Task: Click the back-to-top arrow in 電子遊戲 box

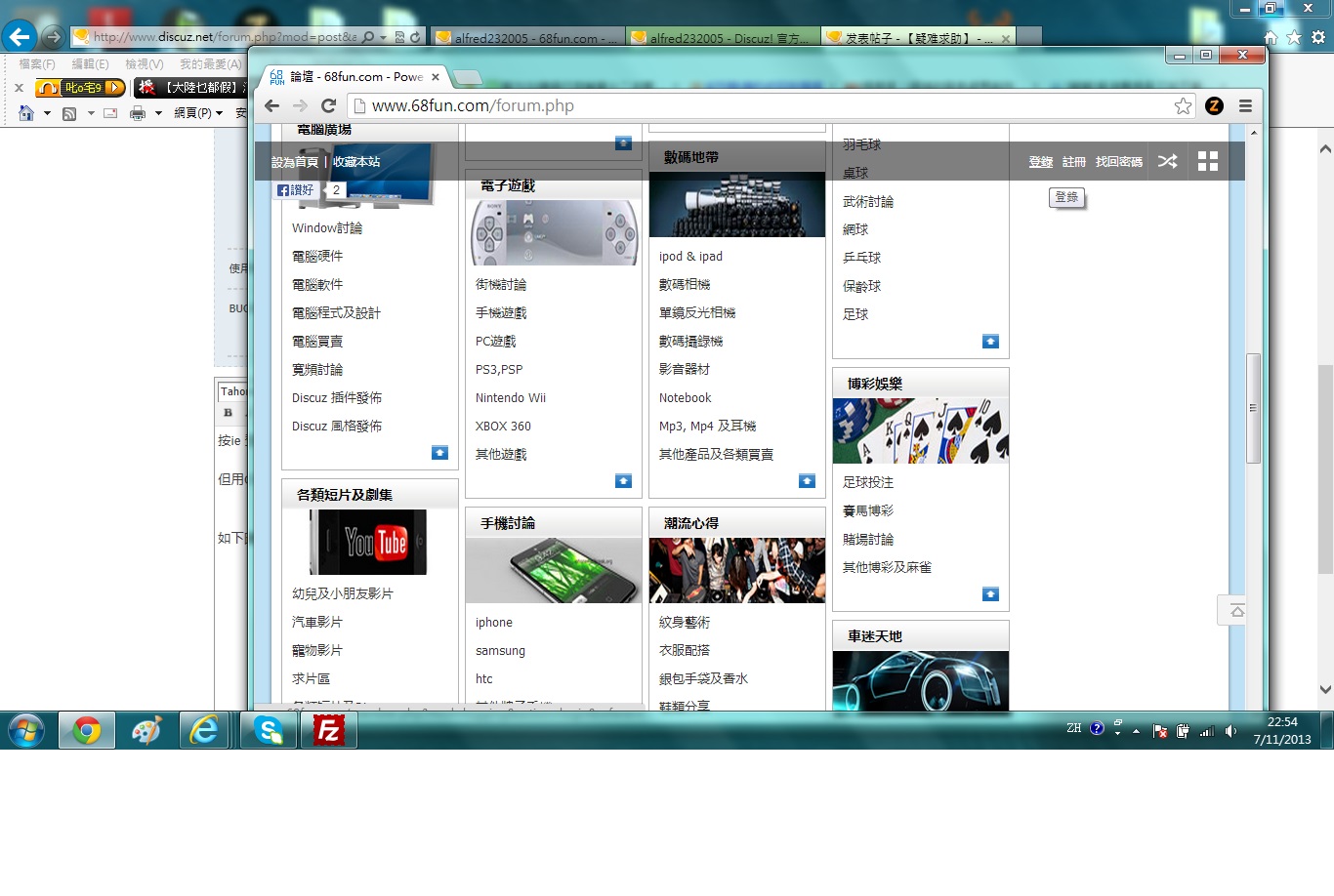Action: click(623, 480)
